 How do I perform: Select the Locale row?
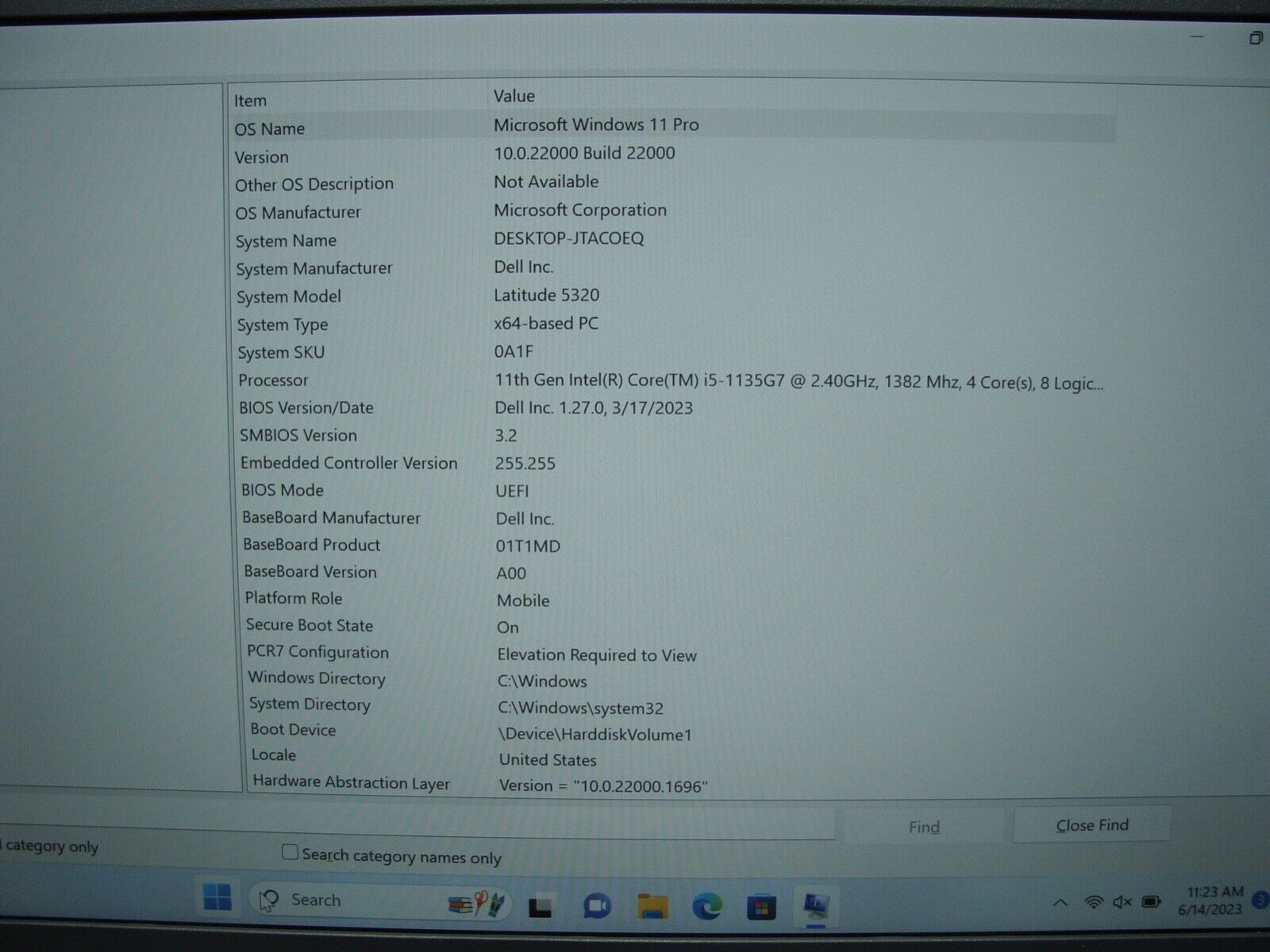[679, 757]
